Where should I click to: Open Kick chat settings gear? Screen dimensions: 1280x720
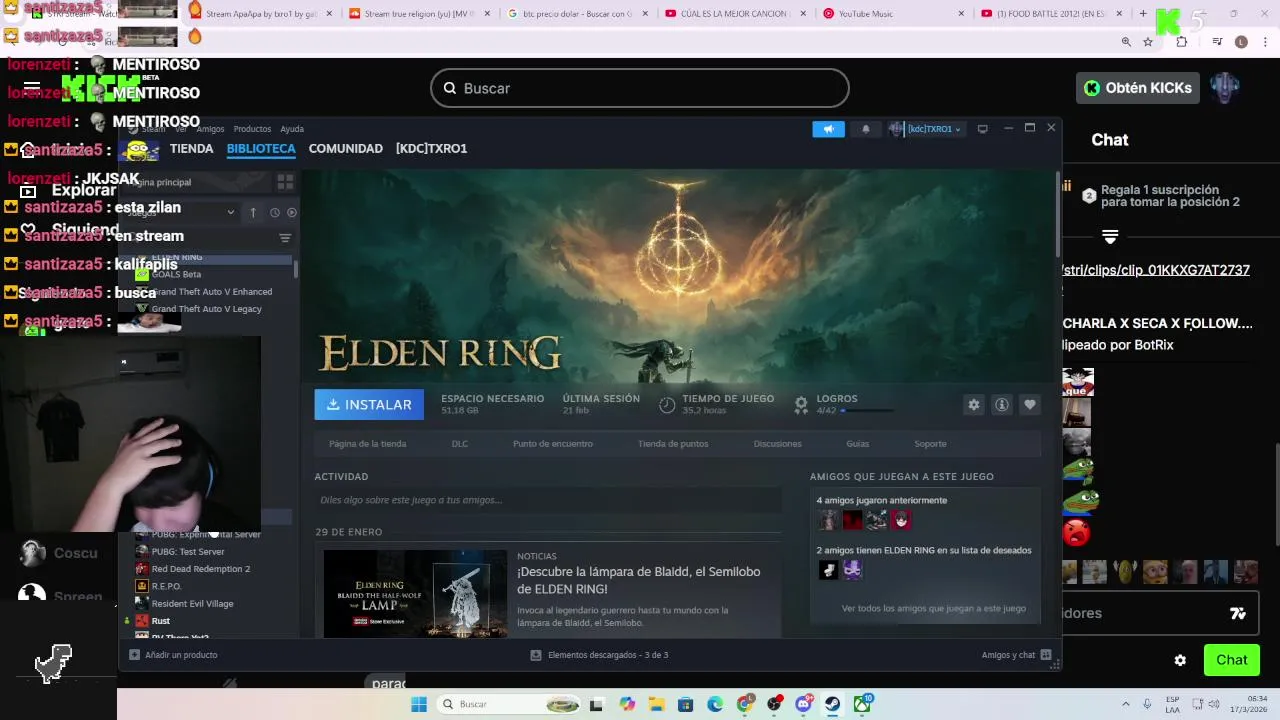click(1180, 660)
